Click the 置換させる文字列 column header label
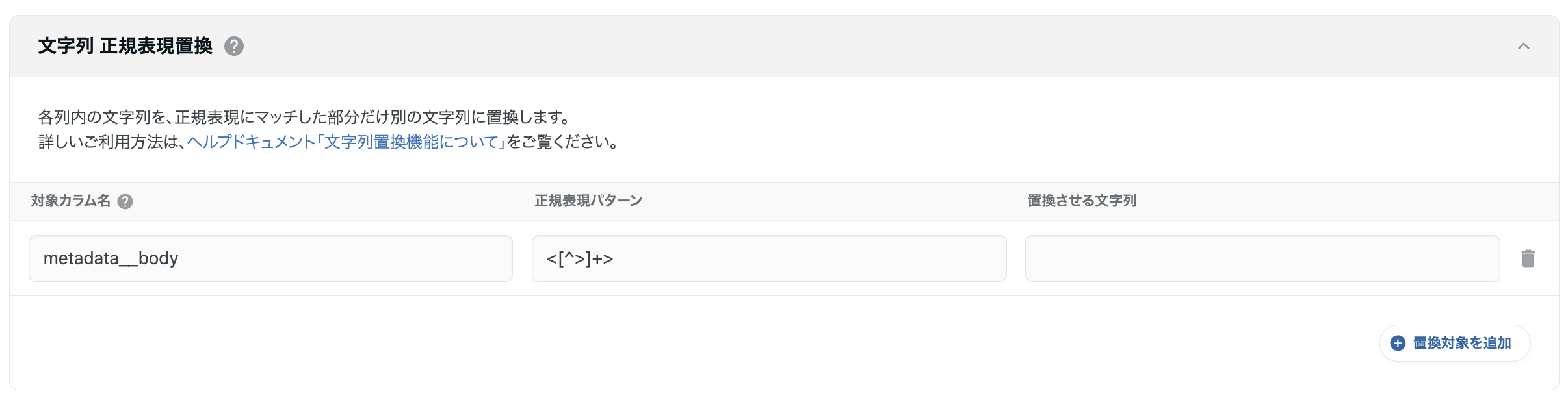Screen dimensions: 1568x400 point(1082,201)
